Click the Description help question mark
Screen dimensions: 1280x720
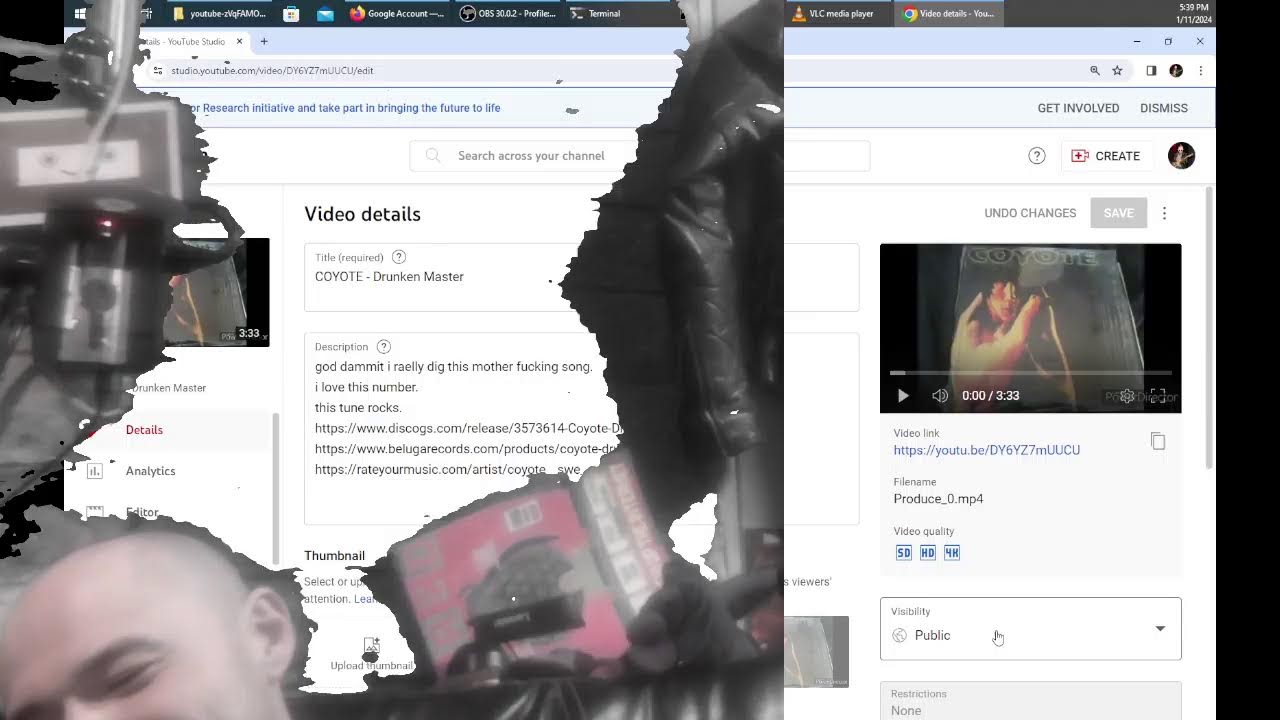[x=383, y=347]
